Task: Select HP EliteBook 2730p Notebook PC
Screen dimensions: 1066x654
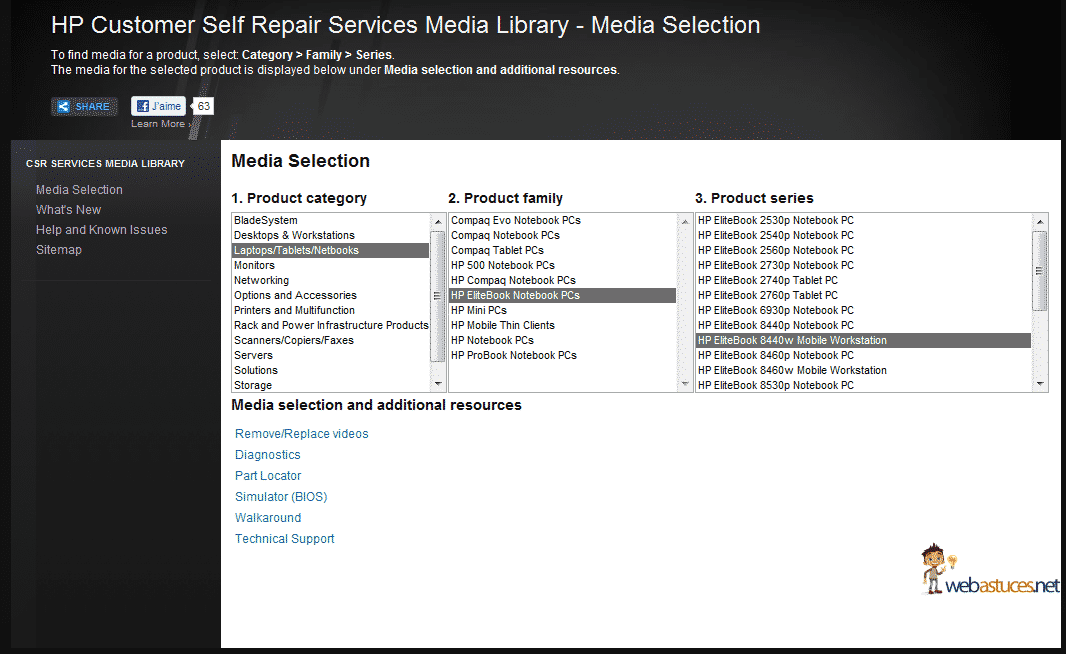Action: (863, 265)
